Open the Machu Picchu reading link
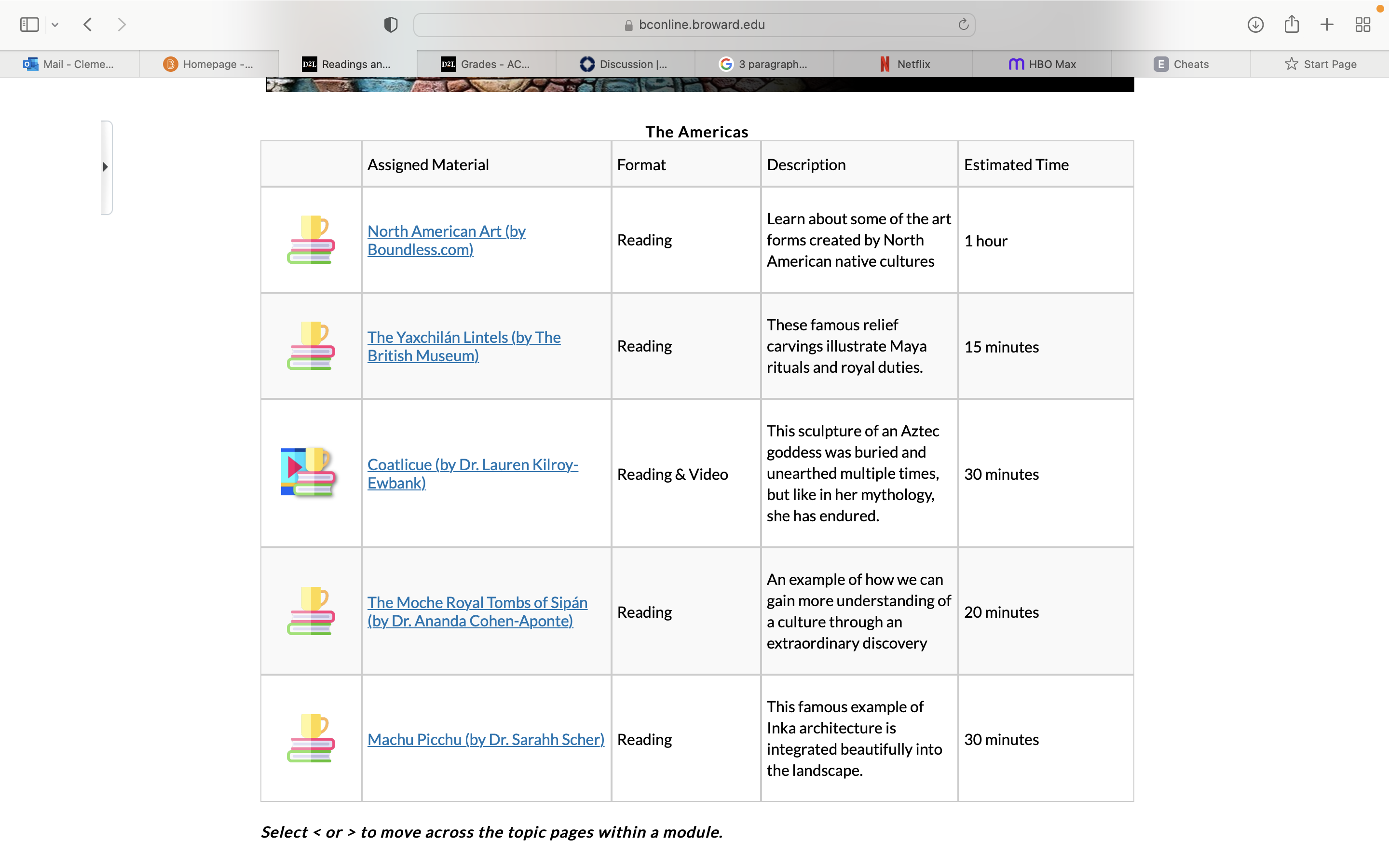Screen dimensions: 1389x868 tap(486, 739)
